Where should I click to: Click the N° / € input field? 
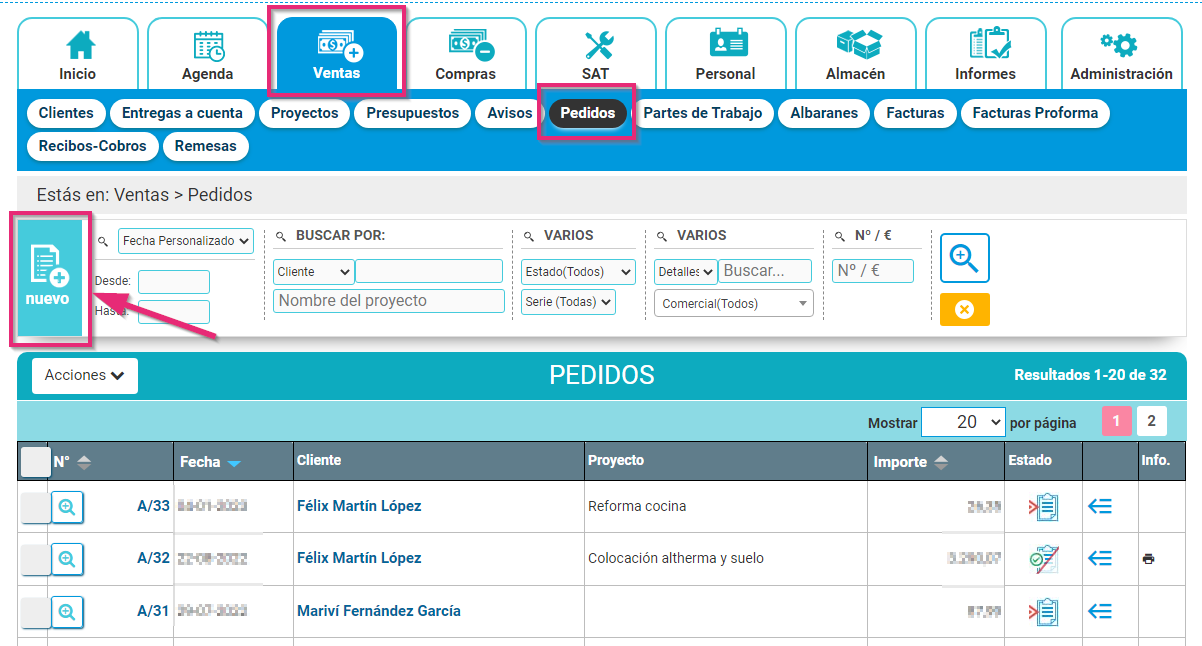[872, 272]
